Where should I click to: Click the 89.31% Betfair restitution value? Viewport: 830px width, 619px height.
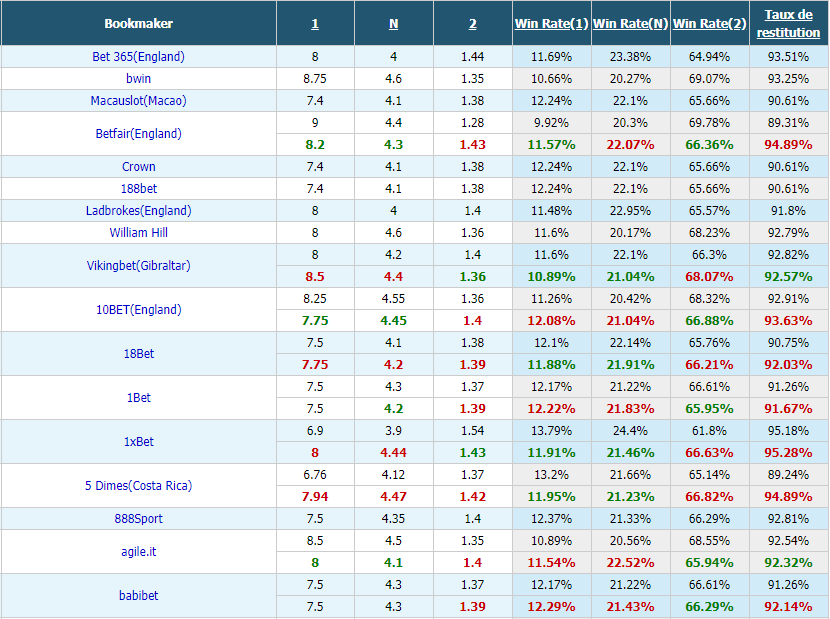click(x=789, y=123)
